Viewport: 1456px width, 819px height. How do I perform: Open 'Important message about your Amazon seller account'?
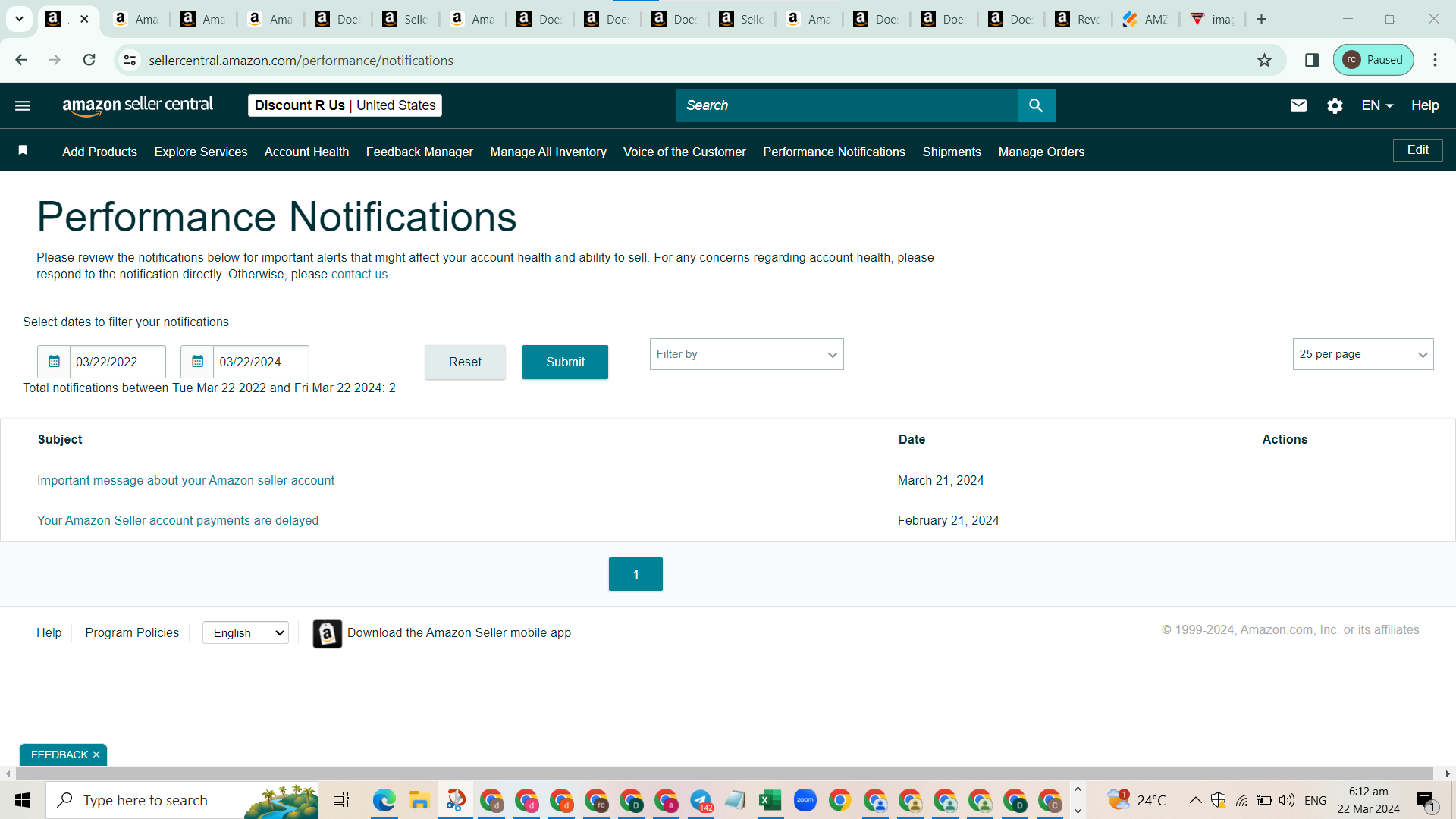186,480
